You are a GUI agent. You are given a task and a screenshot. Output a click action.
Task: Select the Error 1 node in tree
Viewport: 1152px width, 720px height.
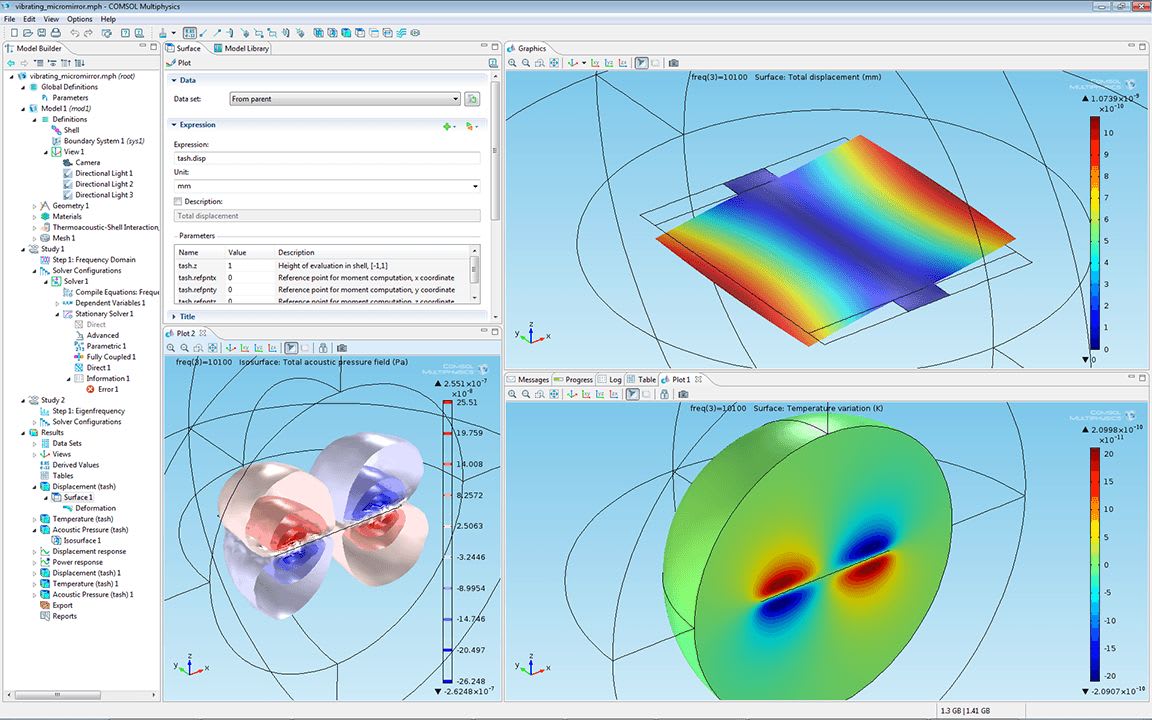coord(102,389)
